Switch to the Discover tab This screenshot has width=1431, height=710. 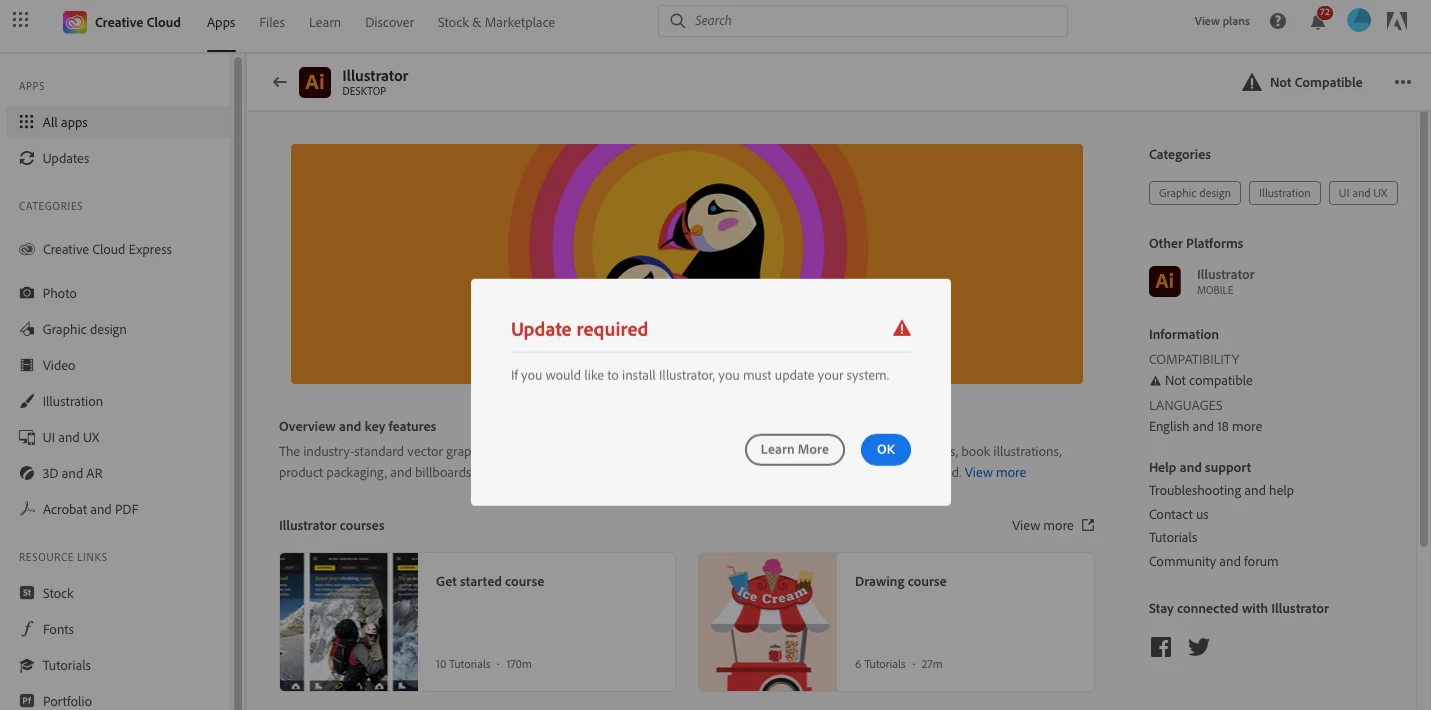(x=390, y=22)
